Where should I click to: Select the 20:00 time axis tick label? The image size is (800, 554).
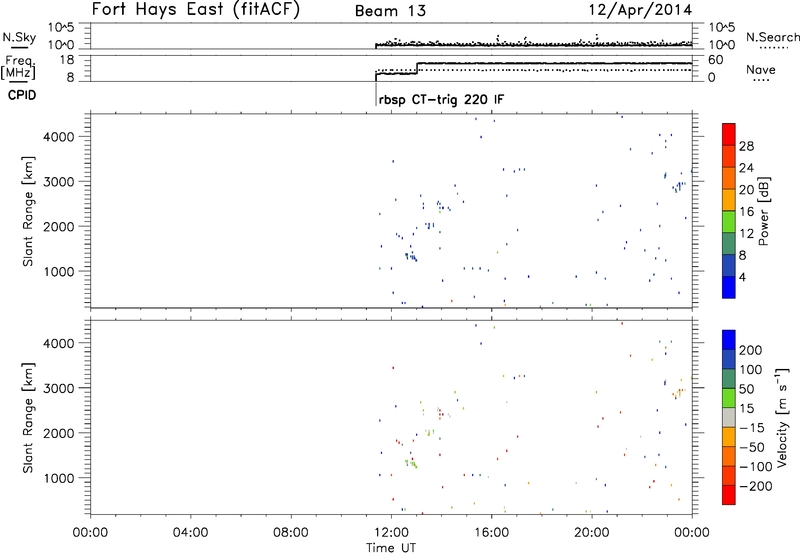[x=592, y=533]
